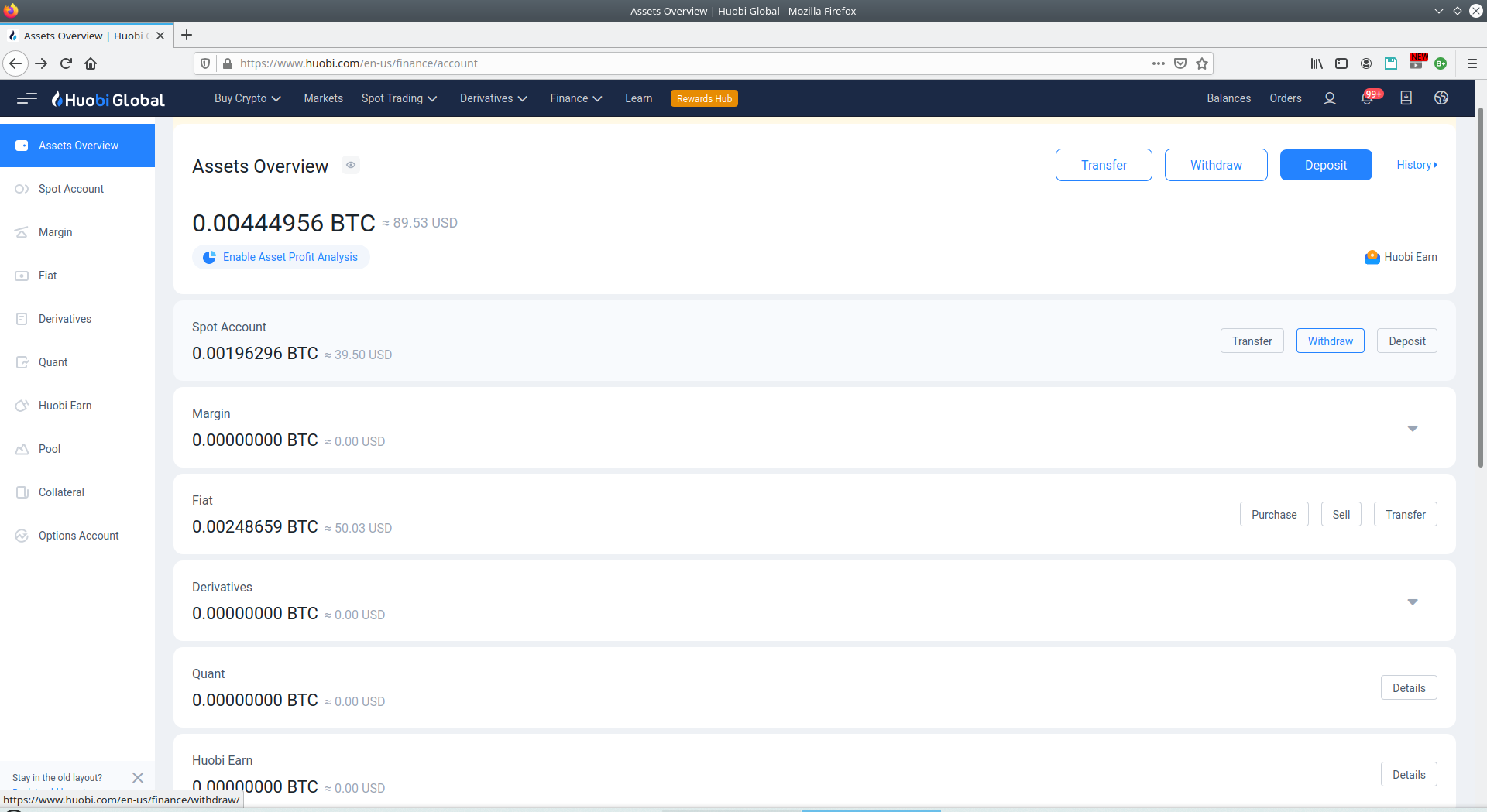Click the Huobi Earn icon link
Viewport: 1487px width, 812px height.
pos(1400,257)
